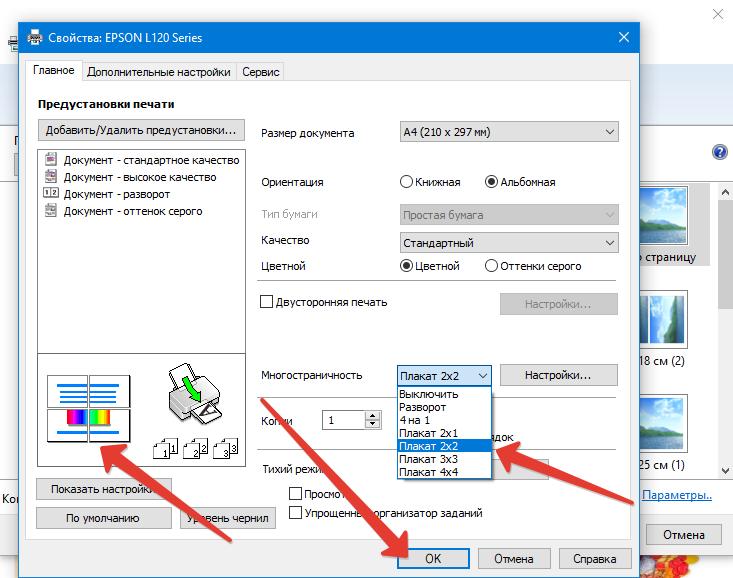Screen dimensions: 733x578
Task: Open the disabled Простая бумага dropdown
Action: coord(509,215)
